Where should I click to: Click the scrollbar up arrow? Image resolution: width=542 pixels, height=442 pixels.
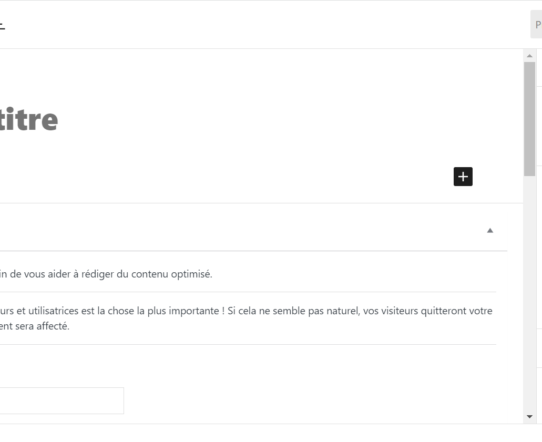(x=529, y=56)
